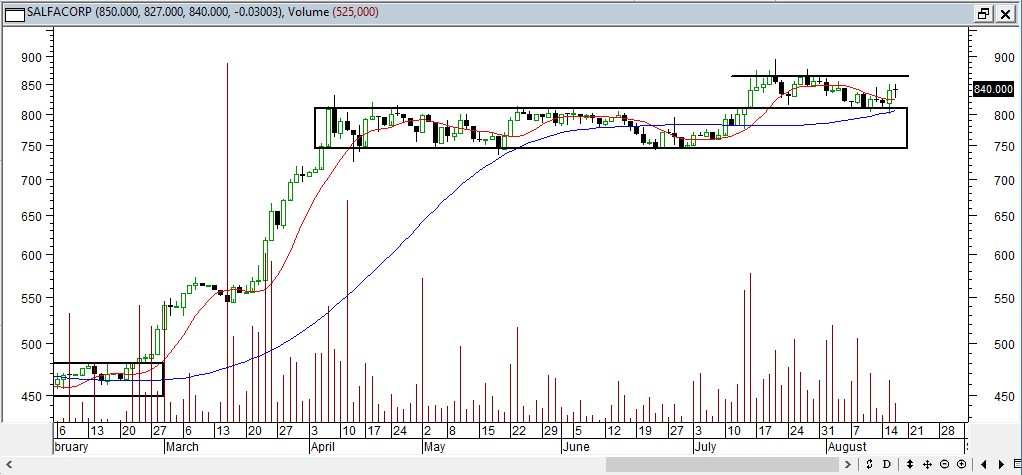Click the April label on date axis
1022x475 pixels.
pos(324,447)
